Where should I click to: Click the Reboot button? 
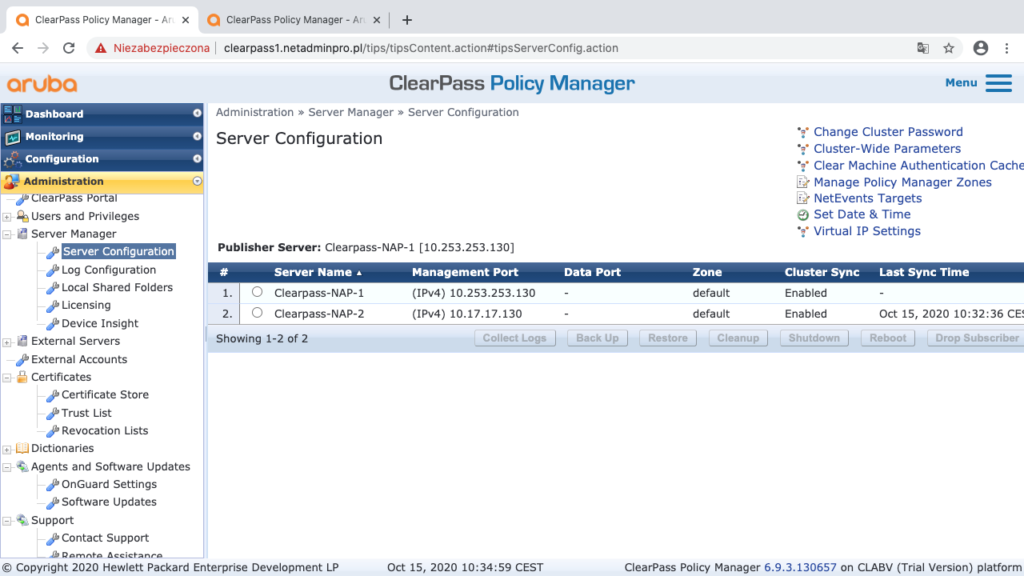click(888, 338)
